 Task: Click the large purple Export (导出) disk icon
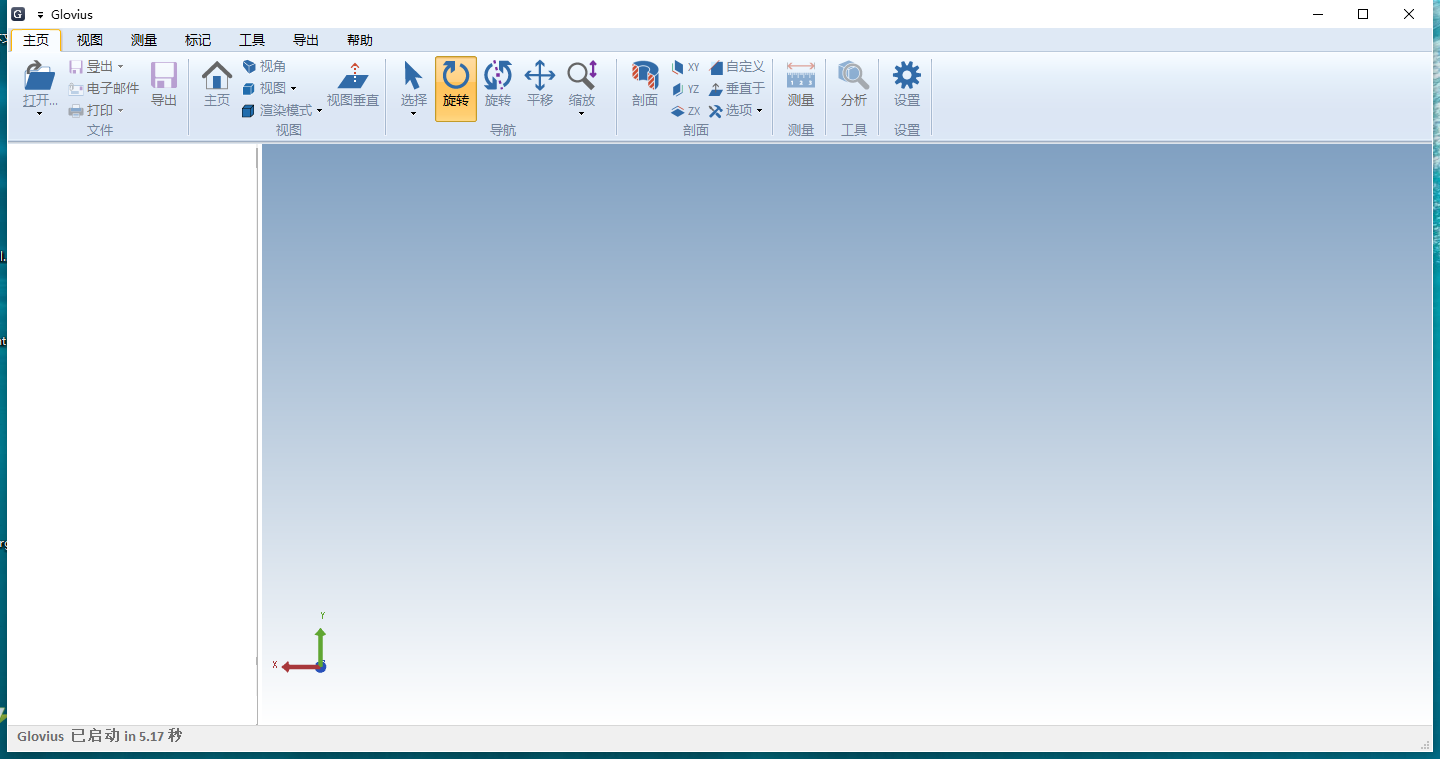tap(164, 77)
